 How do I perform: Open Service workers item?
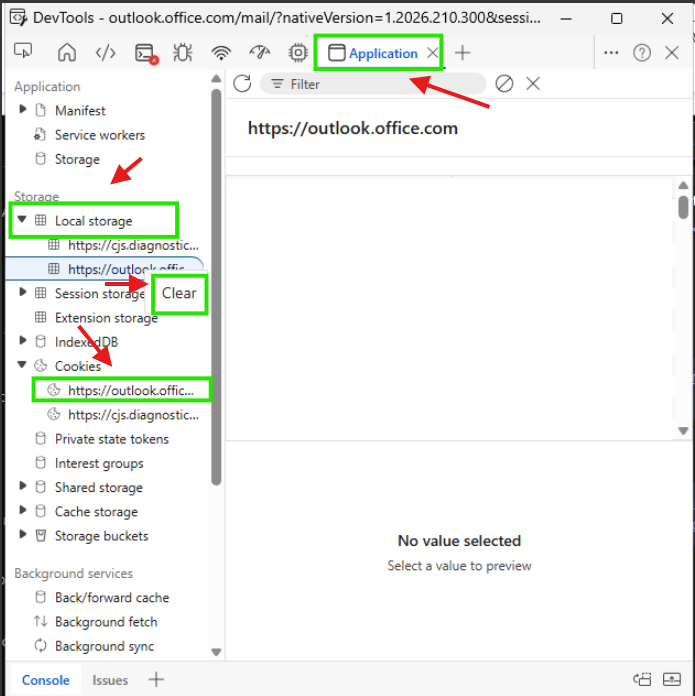tap(99, 135)
